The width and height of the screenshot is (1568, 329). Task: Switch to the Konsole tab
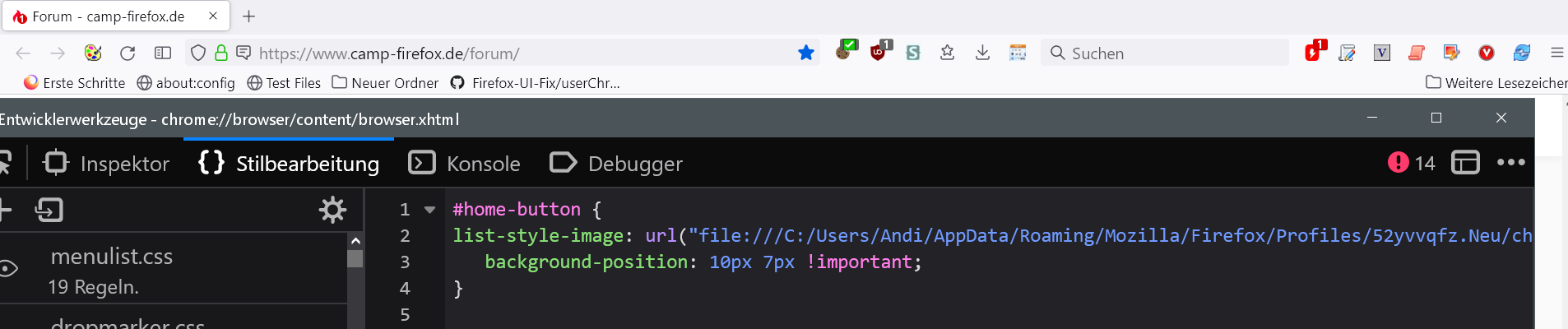coord(465,164)
